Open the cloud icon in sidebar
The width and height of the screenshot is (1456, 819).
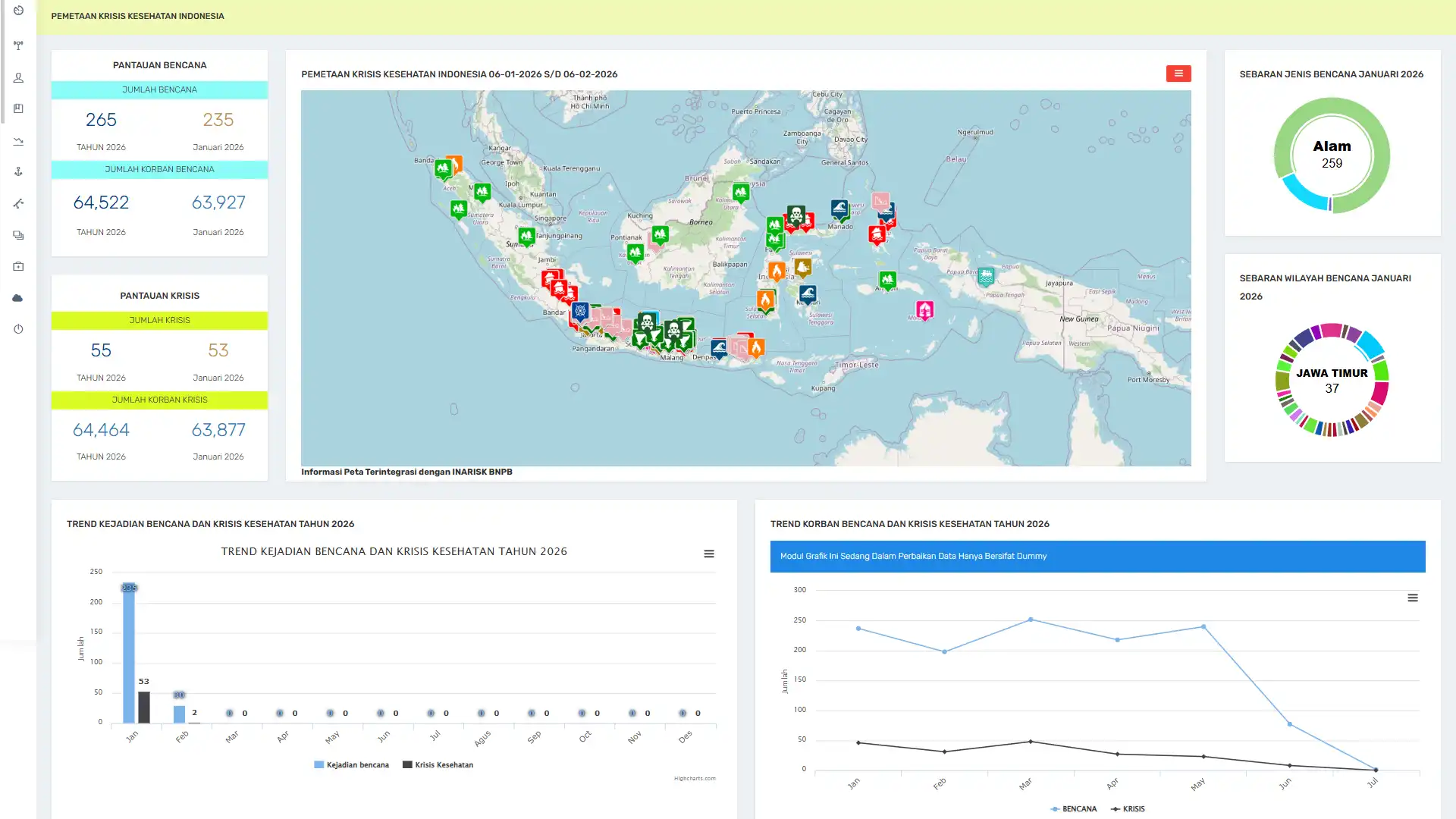18,298
